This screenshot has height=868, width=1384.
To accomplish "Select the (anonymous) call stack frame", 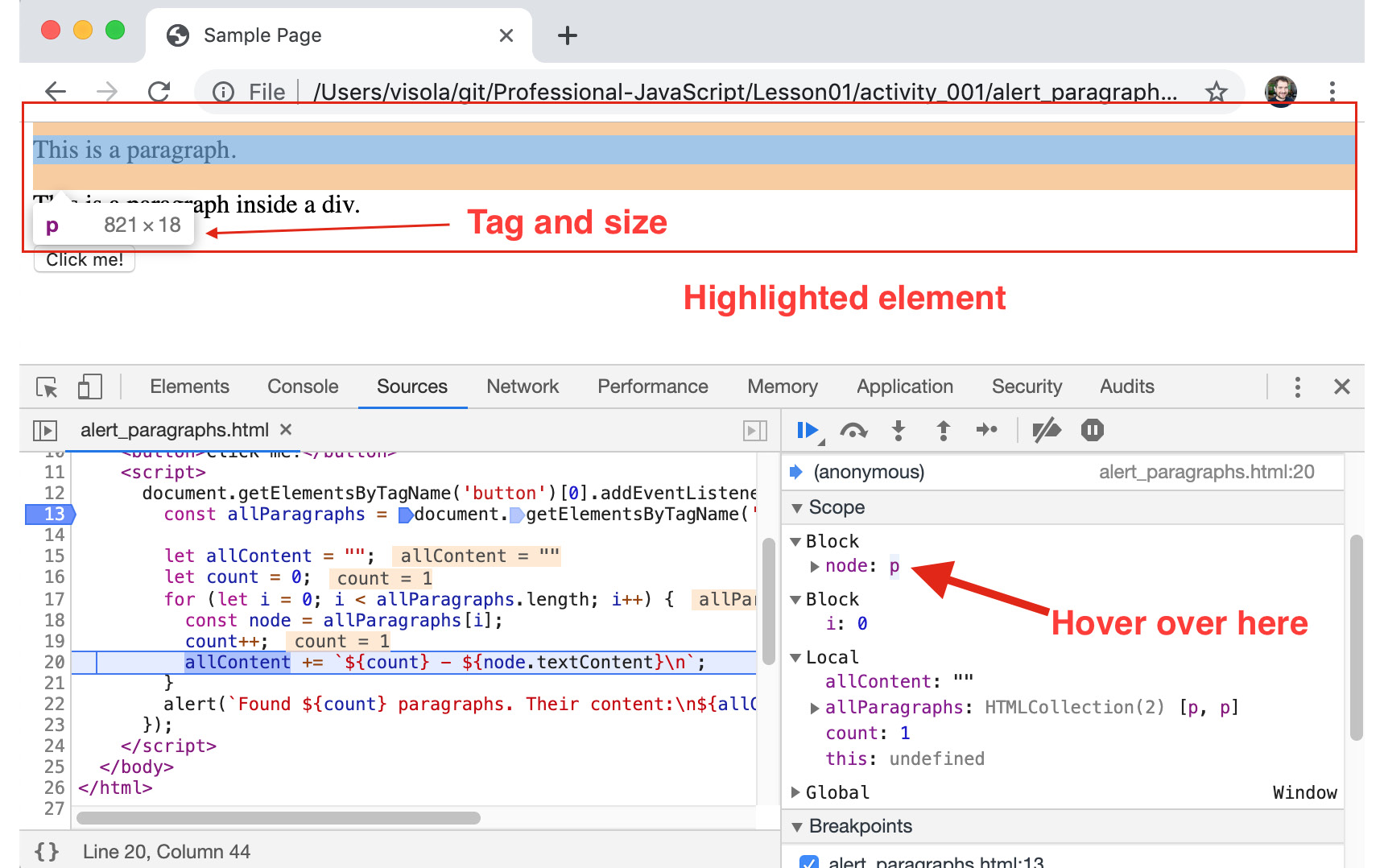I will click(1063, 472).
